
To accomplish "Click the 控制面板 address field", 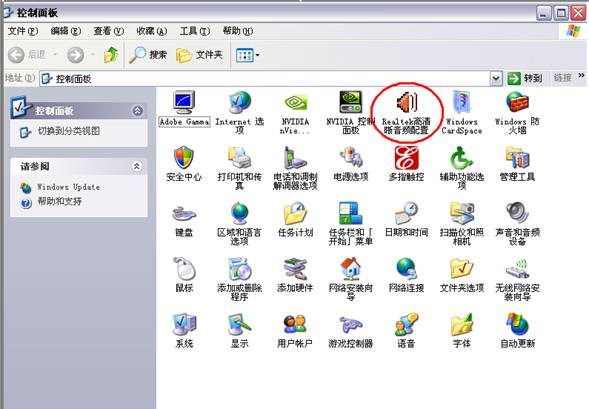I will click(x=264, y=78).
